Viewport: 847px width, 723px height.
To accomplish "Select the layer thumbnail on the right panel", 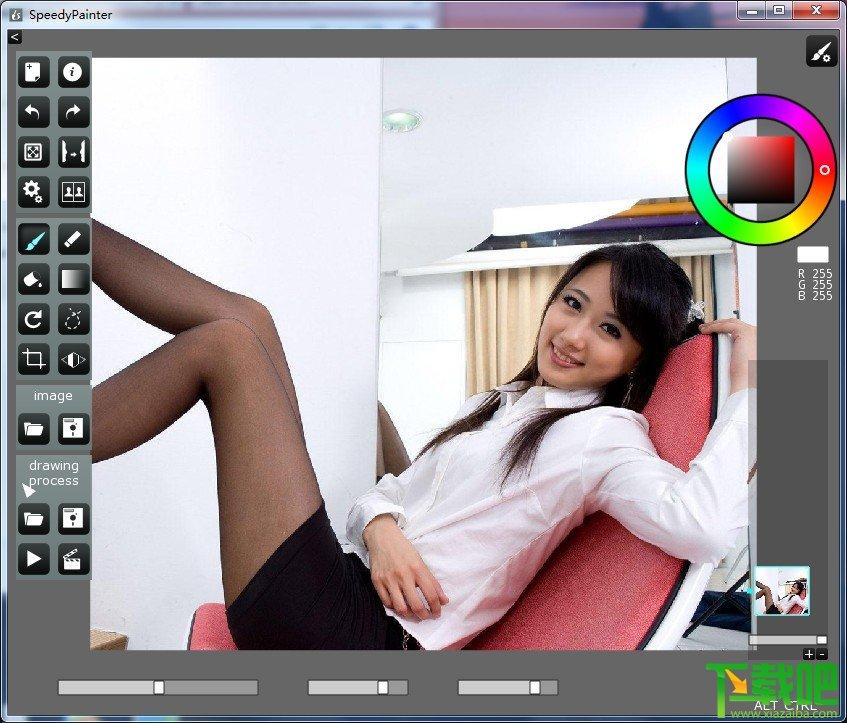I will coord(781,591).
